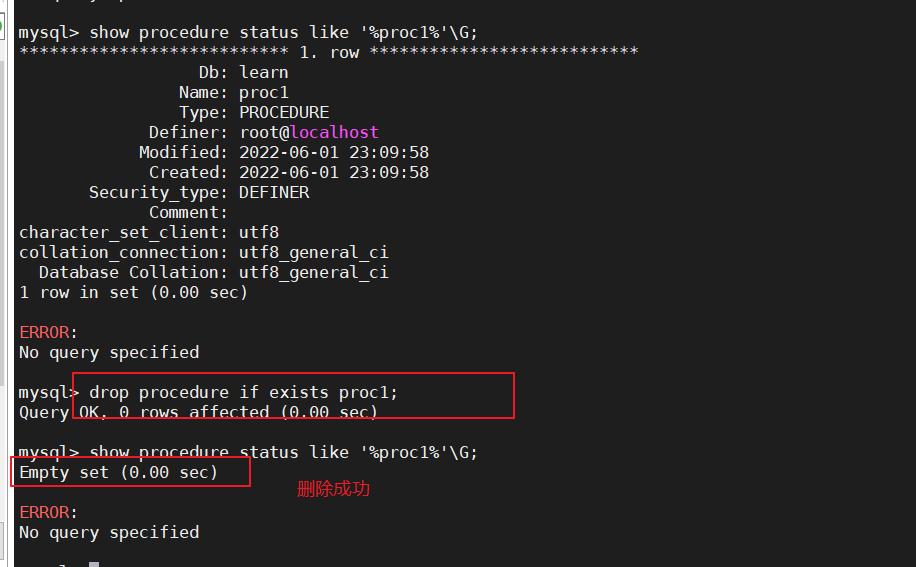
Task: Click the pink 'localhost' text in Definer
Action: [x=334, y=132]
